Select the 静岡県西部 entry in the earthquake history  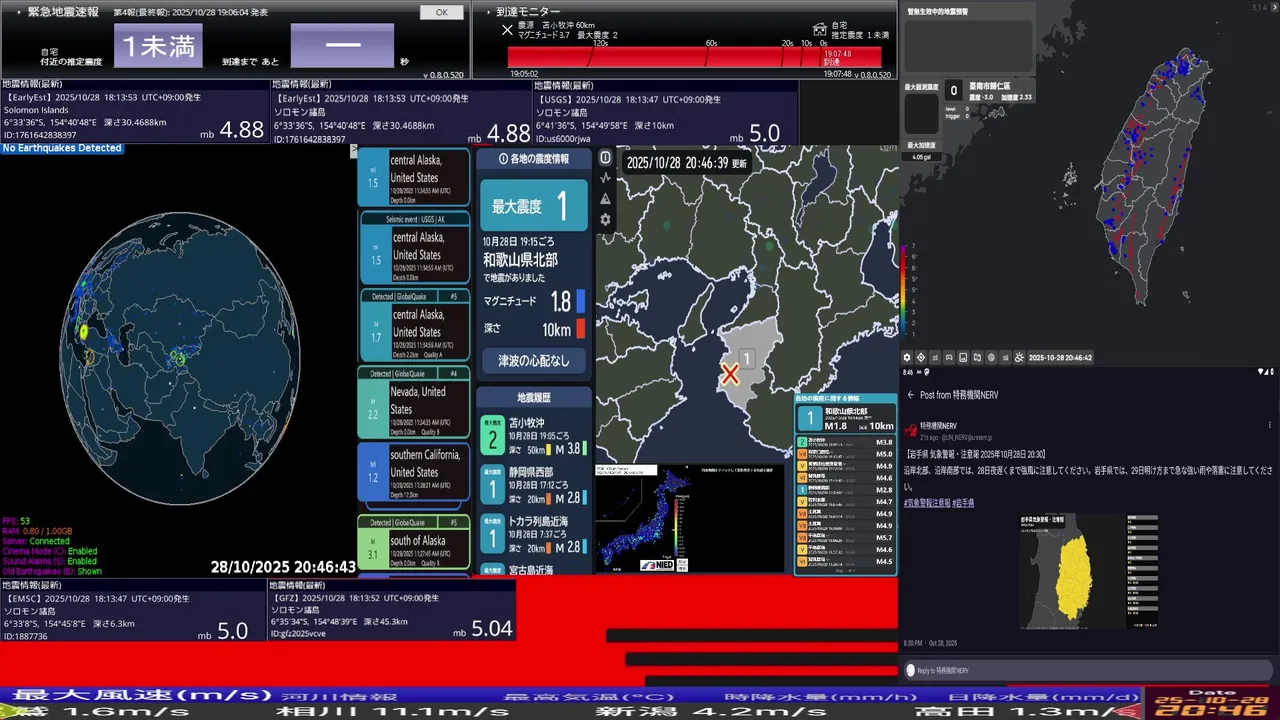(x=533, y=485)
